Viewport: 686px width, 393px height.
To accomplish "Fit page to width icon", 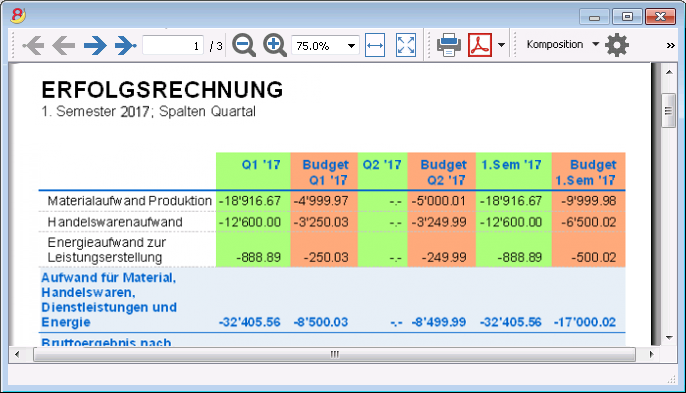I will [375, 45].
